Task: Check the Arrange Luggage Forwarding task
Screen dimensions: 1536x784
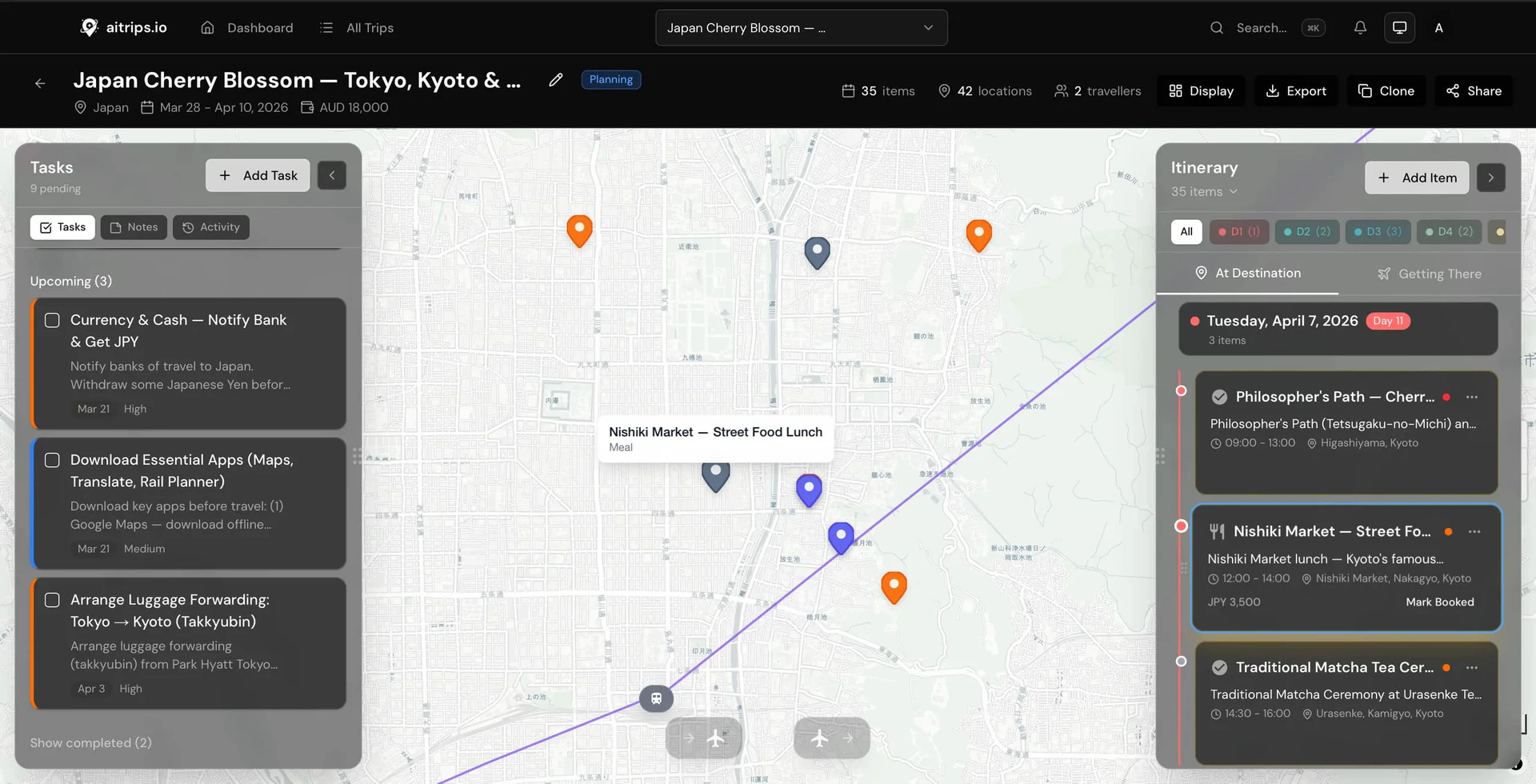Action: tap(52, 599)
